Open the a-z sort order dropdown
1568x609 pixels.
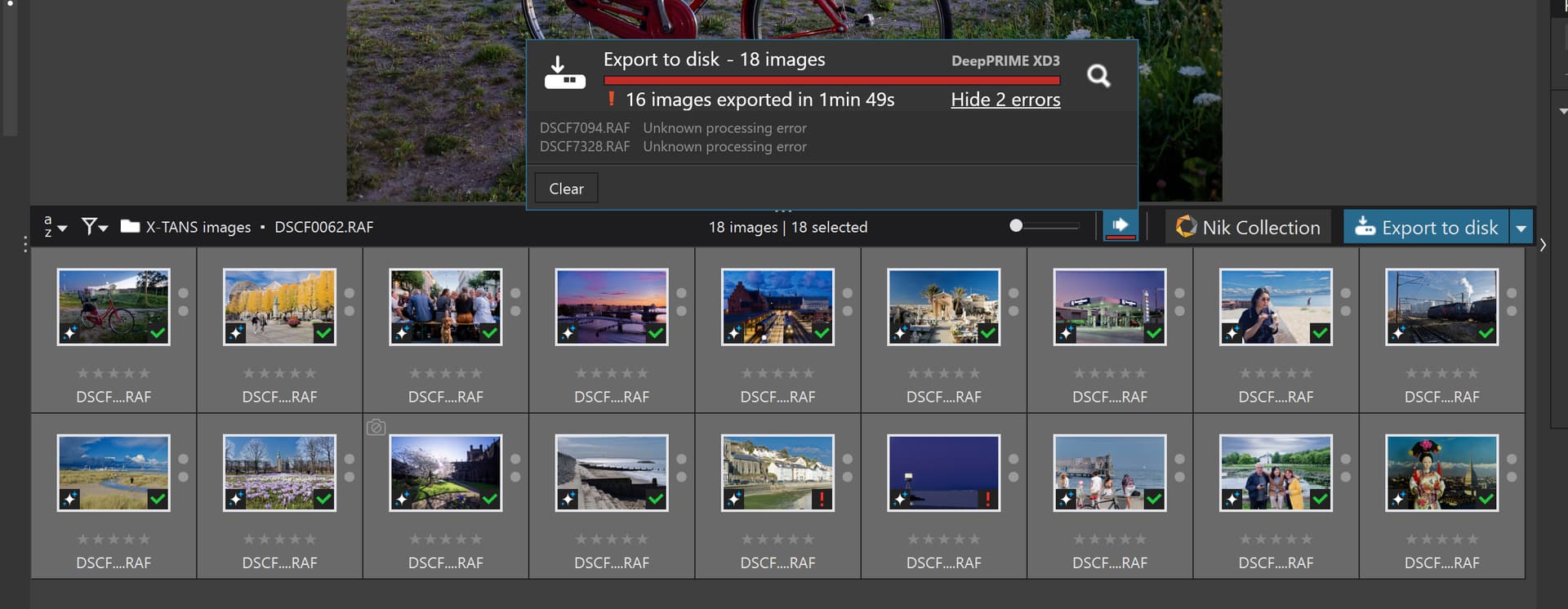pyautogui.click(x=55, y=227)
